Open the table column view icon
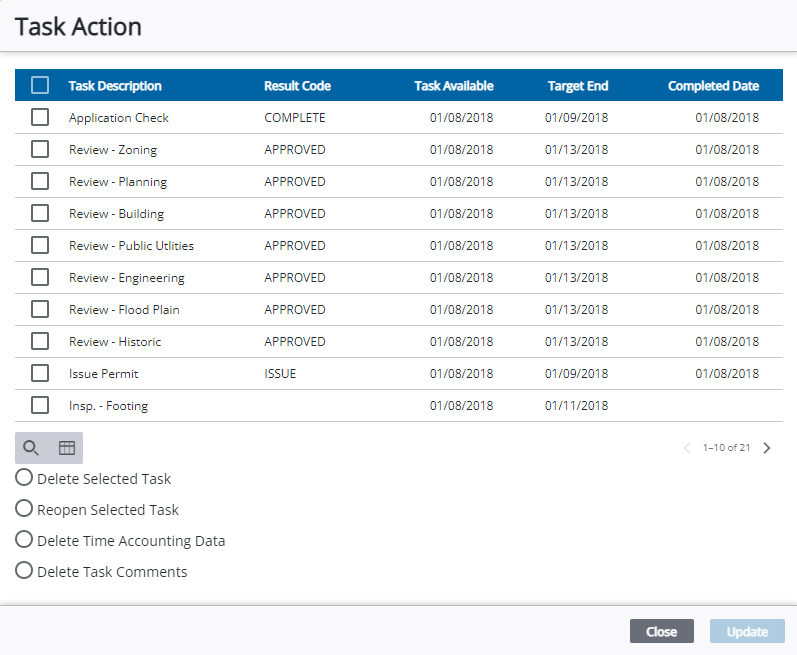This screenshot has width=797, height=655. pos(67,448)
